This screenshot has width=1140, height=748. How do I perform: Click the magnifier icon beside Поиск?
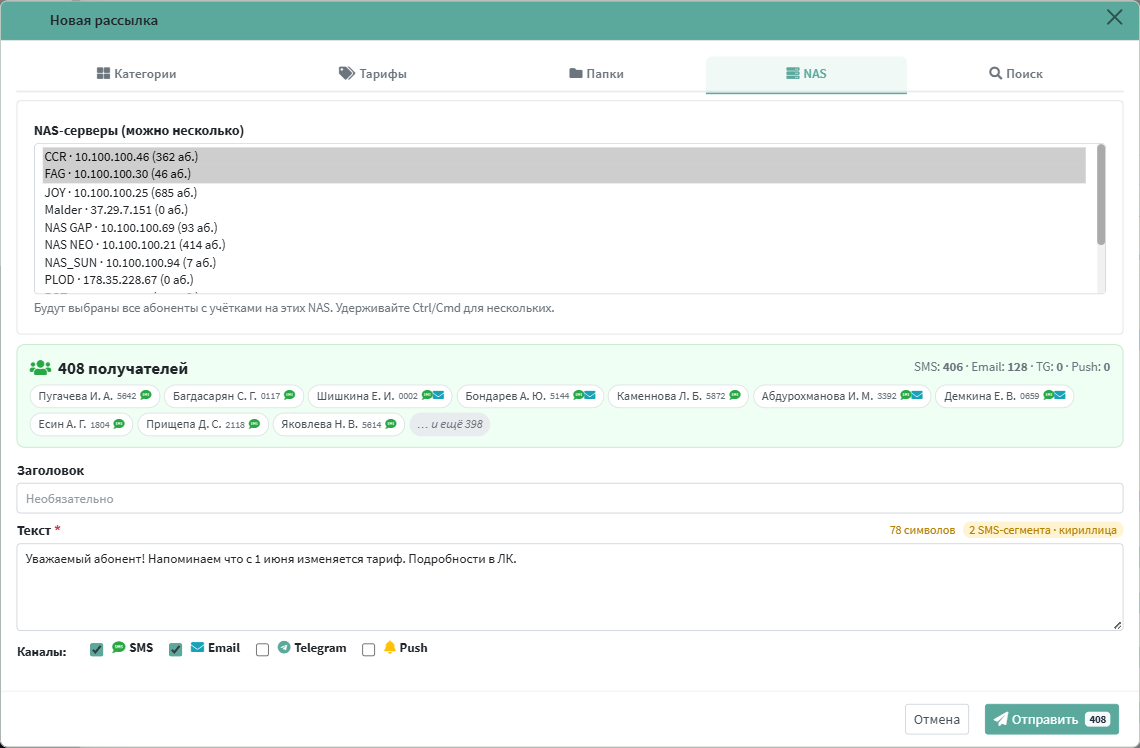click(995, 73)
